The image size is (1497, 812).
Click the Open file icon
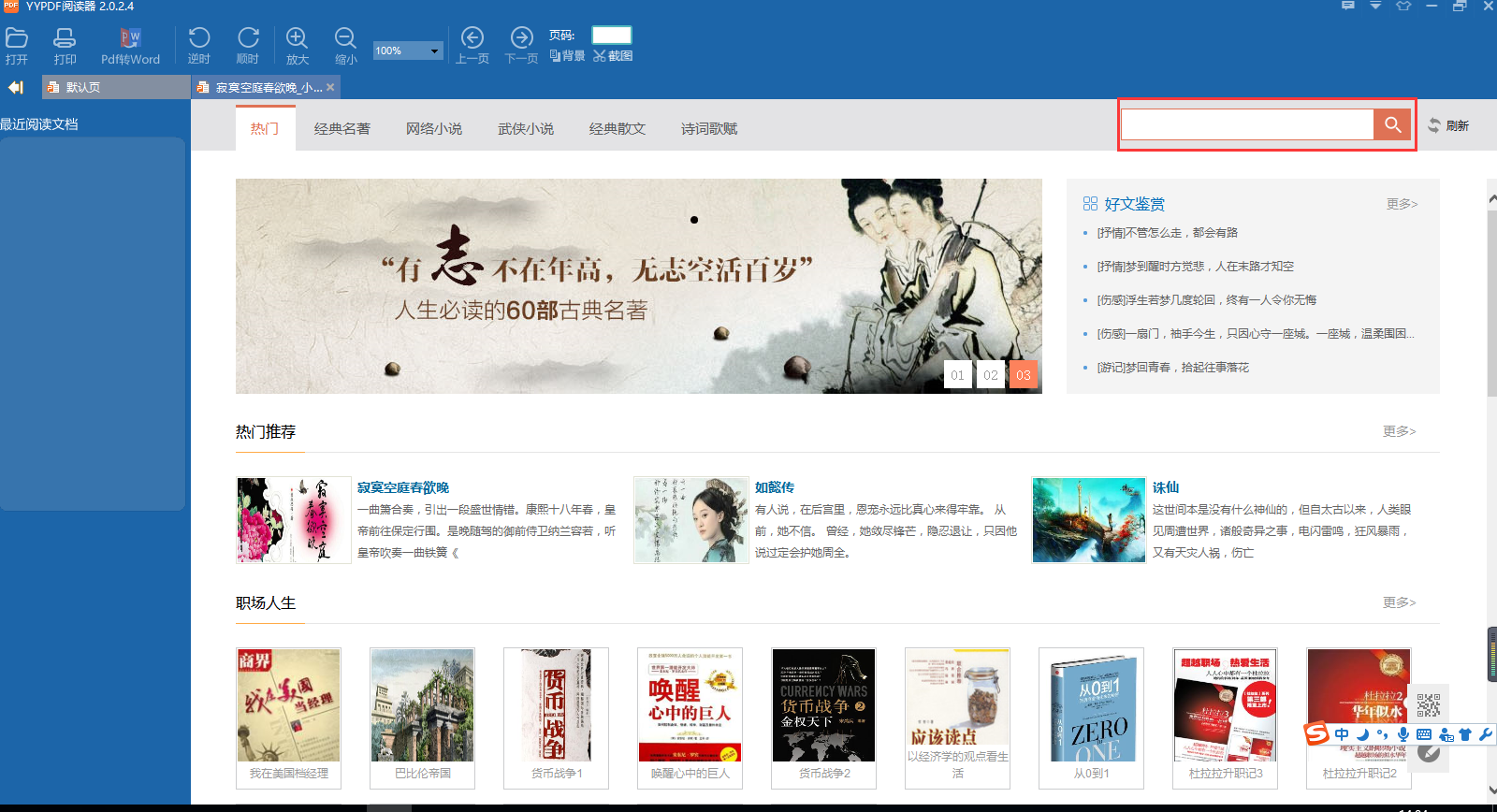pos(17,38)
